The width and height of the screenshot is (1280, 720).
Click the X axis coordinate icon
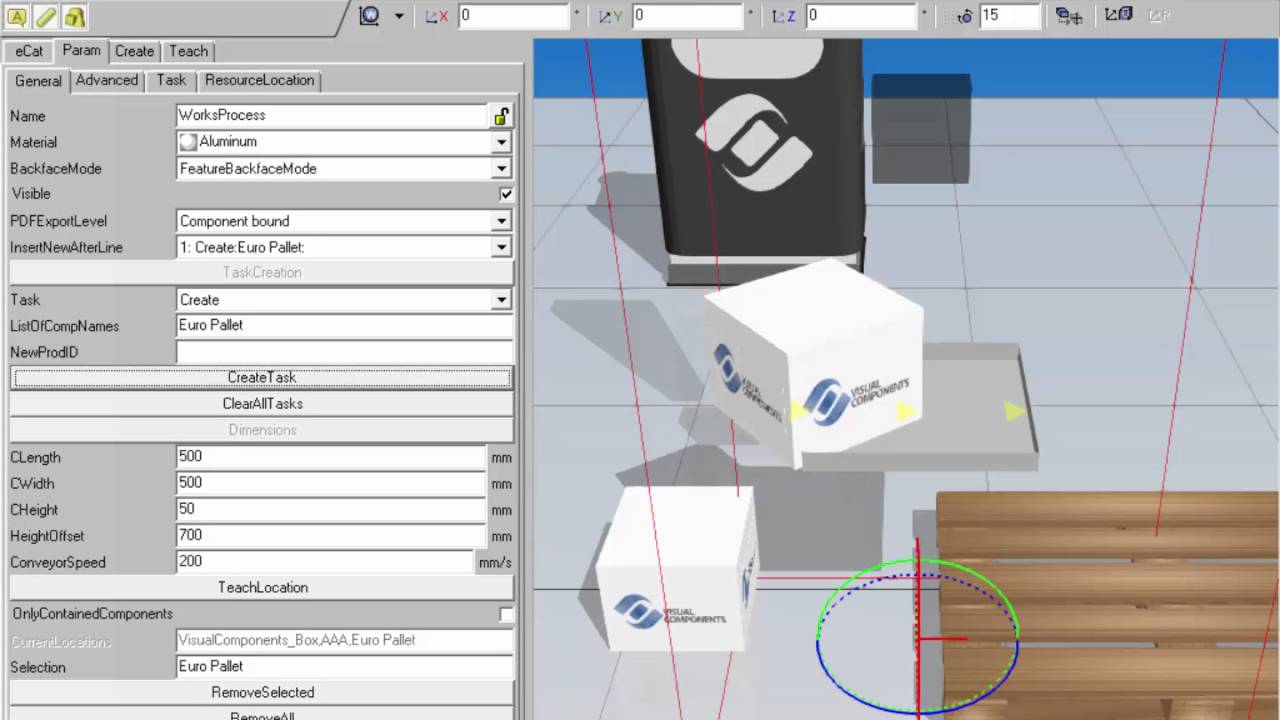(436, 16)
